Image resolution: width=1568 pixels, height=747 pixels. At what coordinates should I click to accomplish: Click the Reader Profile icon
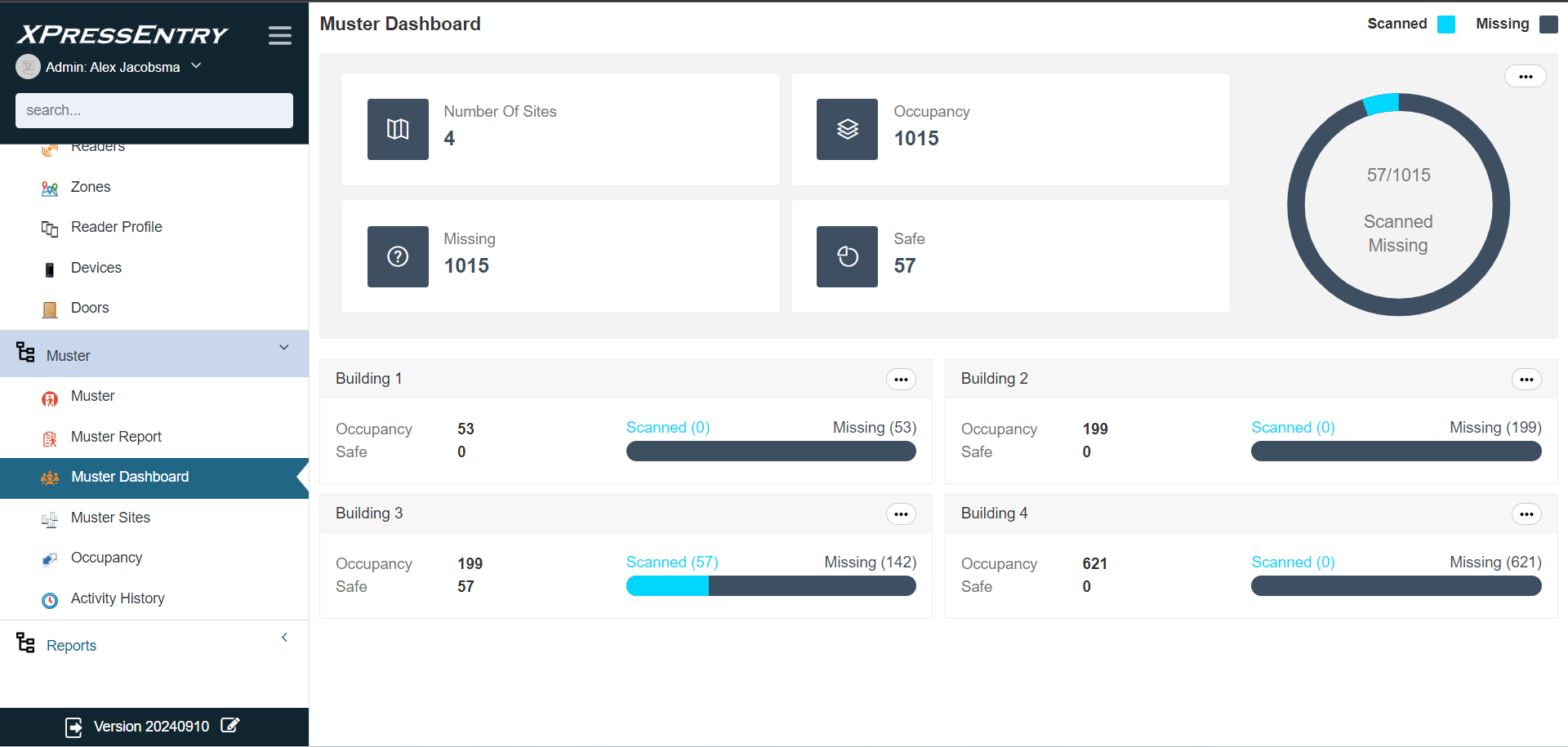point(50,227)
